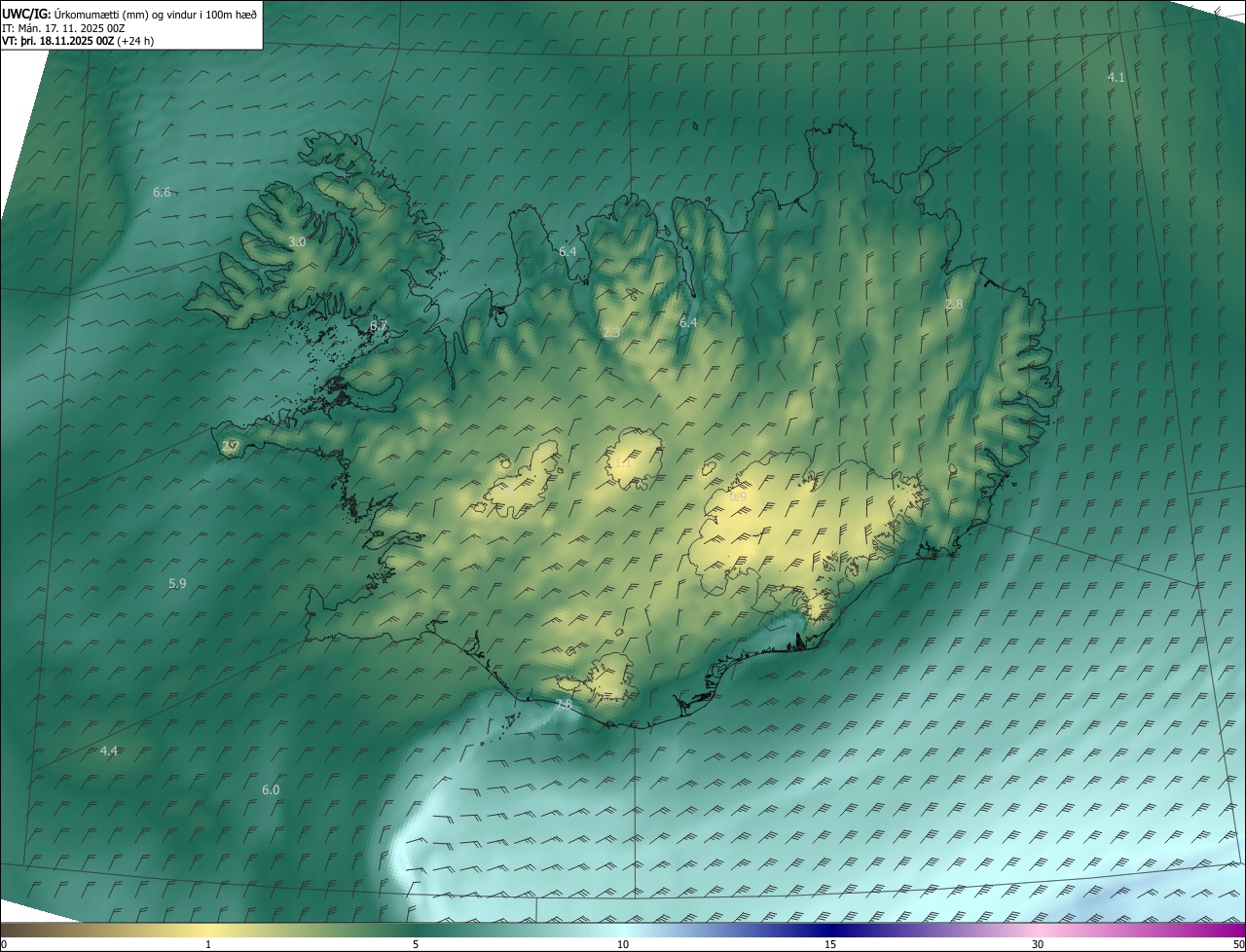1246x952 pixels.
Task: Click the 0.9 value on the large glacier
Action: point(738,497)
